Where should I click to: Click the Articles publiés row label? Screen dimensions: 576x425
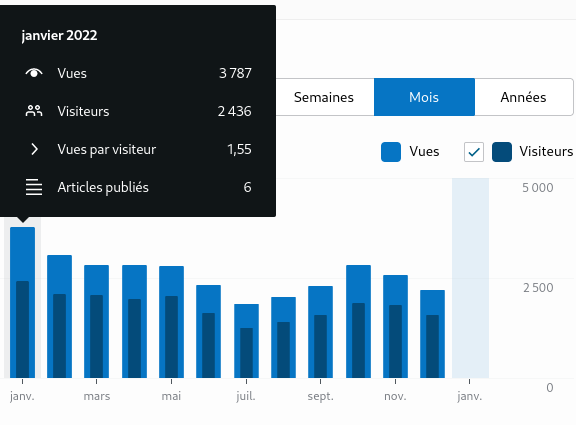tap(103, 187)
